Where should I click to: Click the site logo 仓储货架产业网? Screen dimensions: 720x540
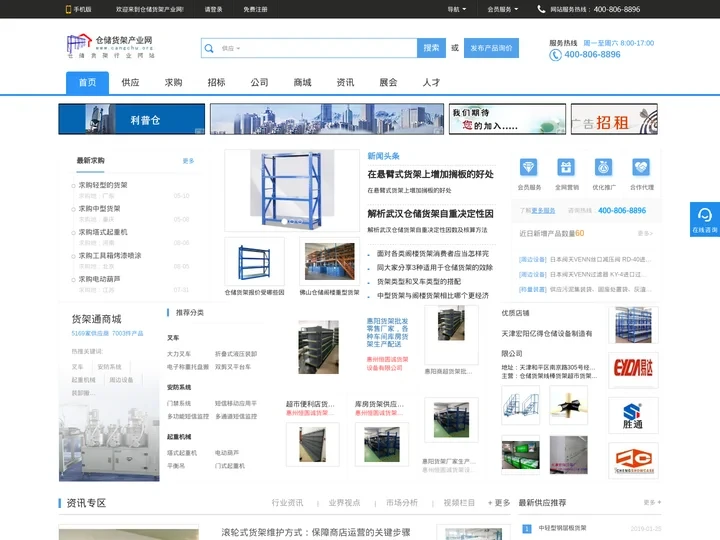pyautogui.click(x=110, y=46)
